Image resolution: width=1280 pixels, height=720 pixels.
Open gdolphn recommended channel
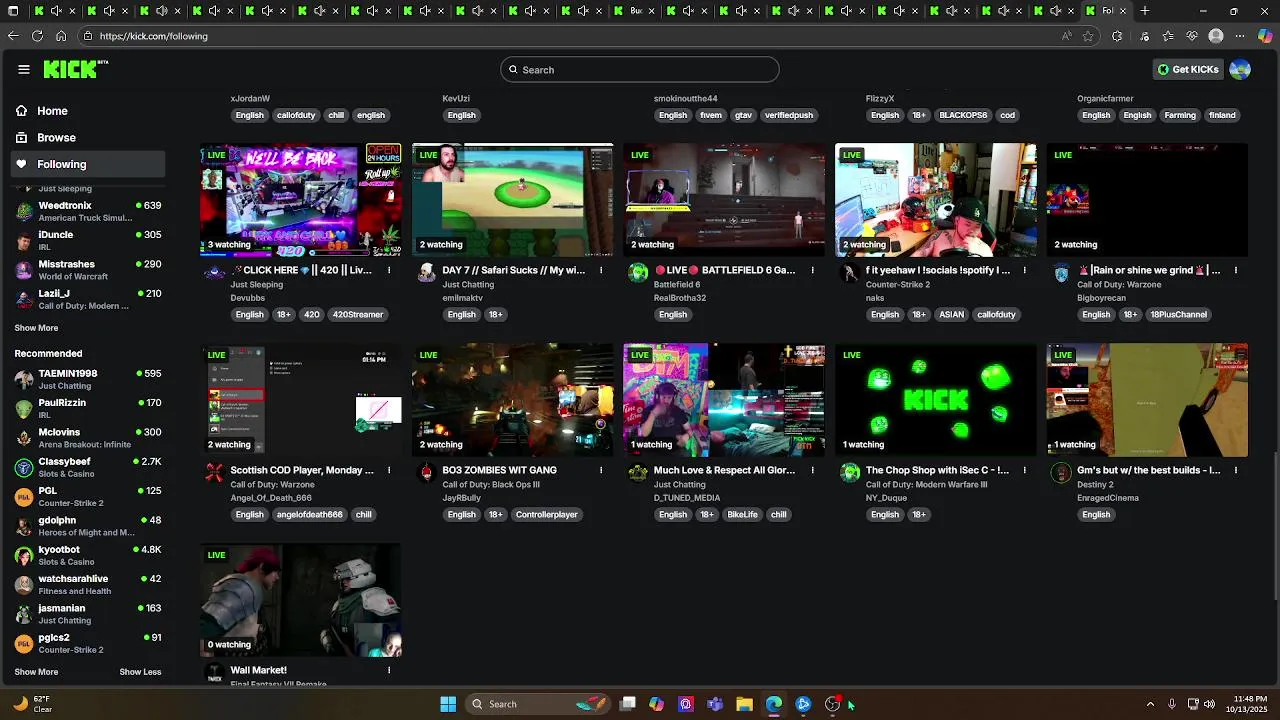88,526
